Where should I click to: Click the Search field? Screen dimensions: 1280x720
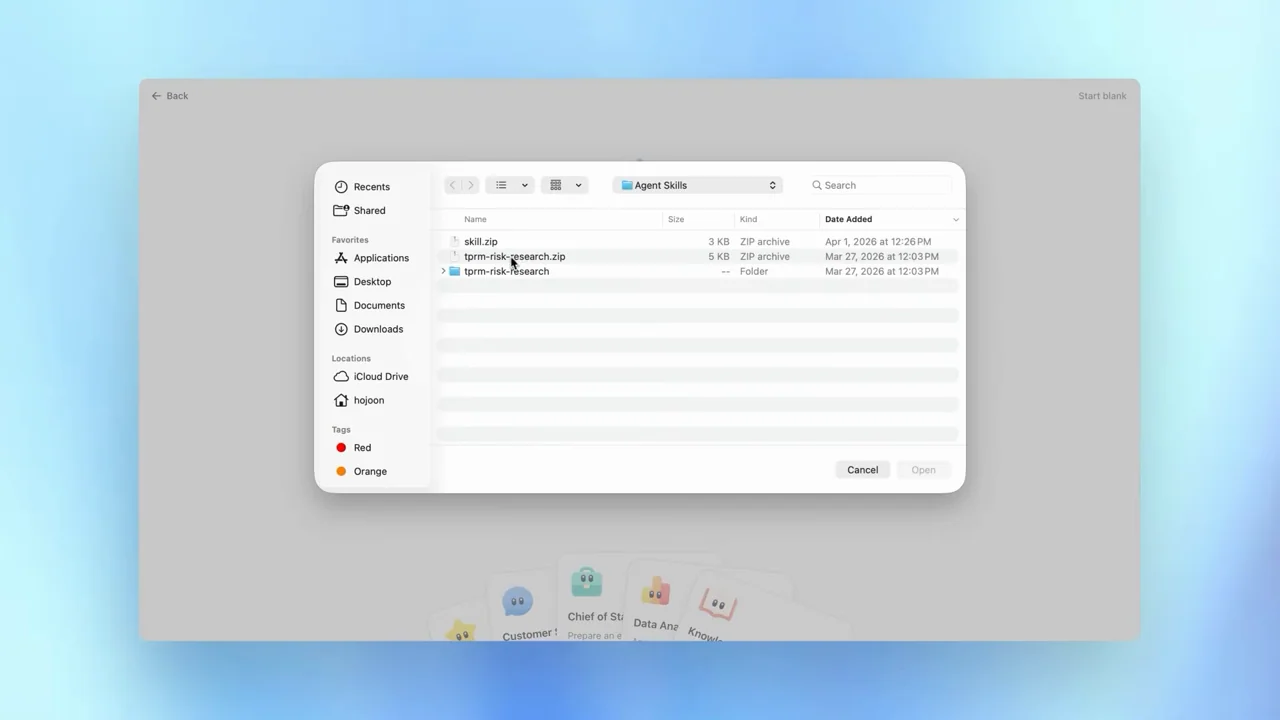pos(880,185)
